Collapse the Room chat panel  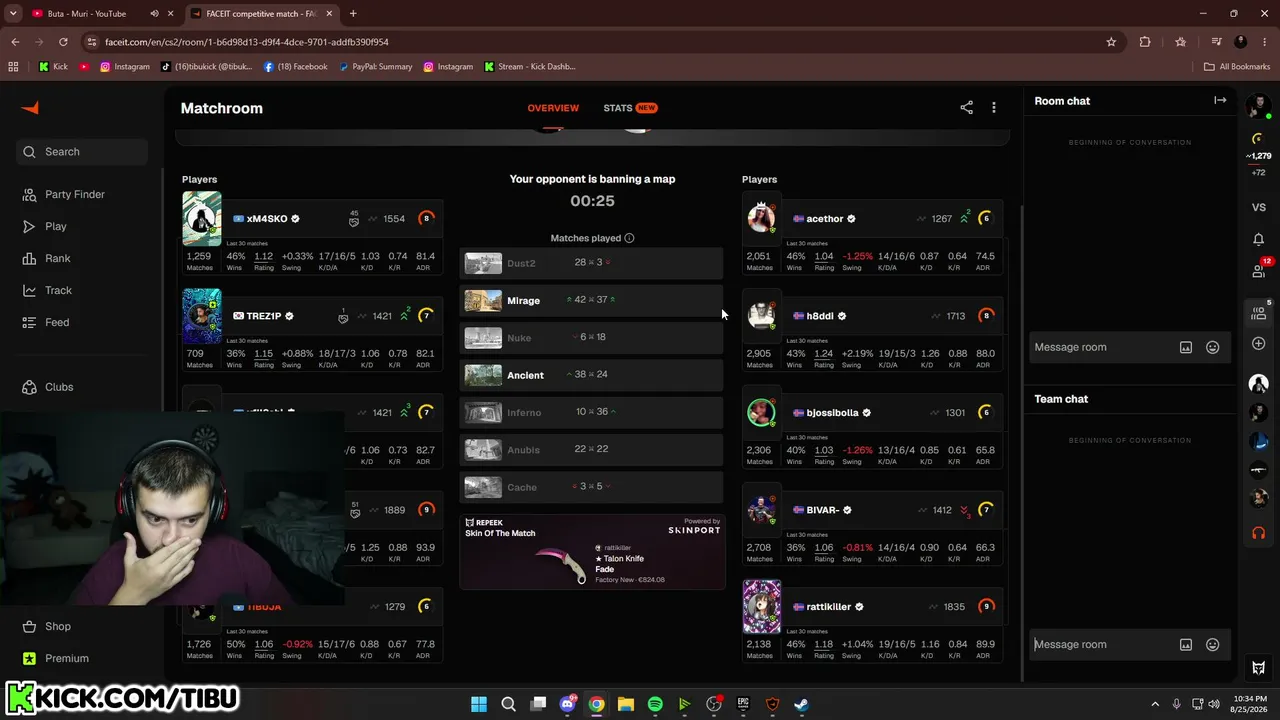pos(1220,100)
